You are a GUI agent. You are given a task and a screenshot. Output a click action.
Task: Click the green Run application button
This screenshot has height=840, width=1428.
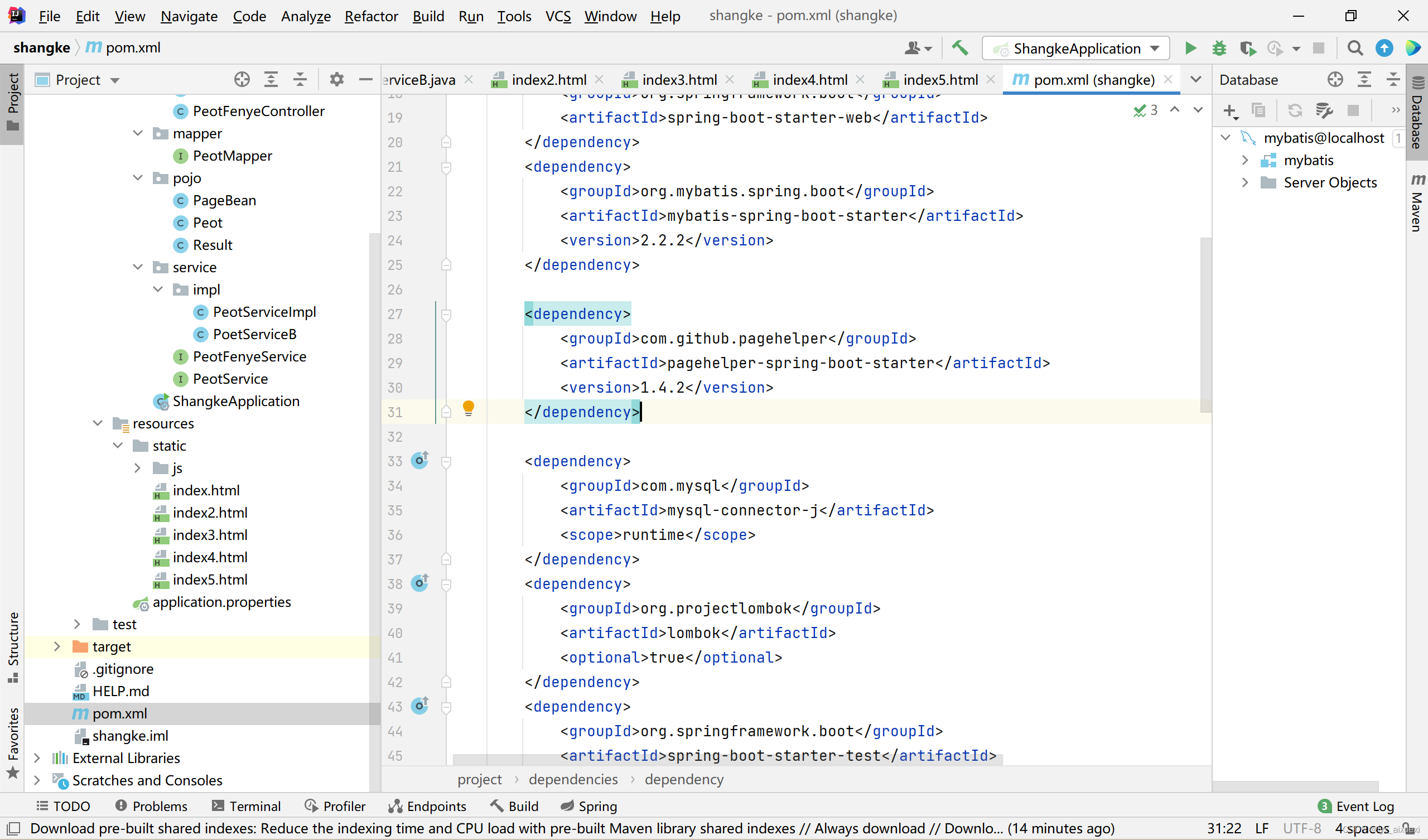click(1190, 48)
